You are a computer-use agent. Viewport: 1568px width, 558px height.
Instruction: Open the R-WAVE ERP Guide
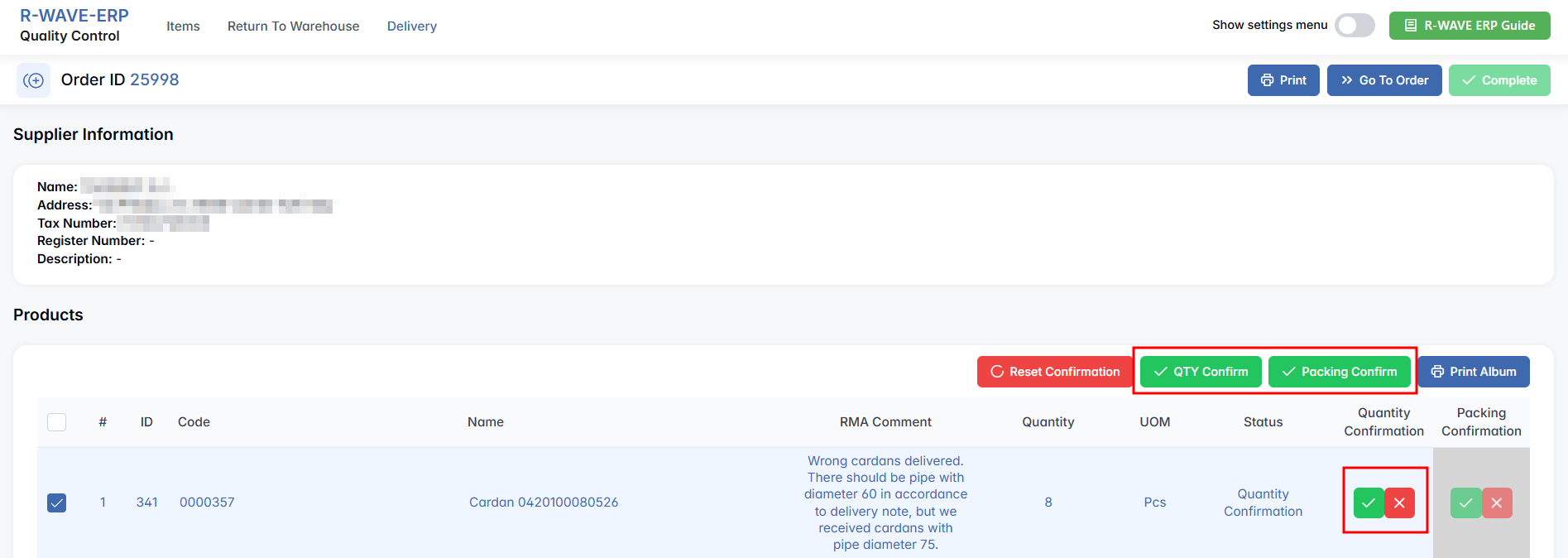(1470, 26)
